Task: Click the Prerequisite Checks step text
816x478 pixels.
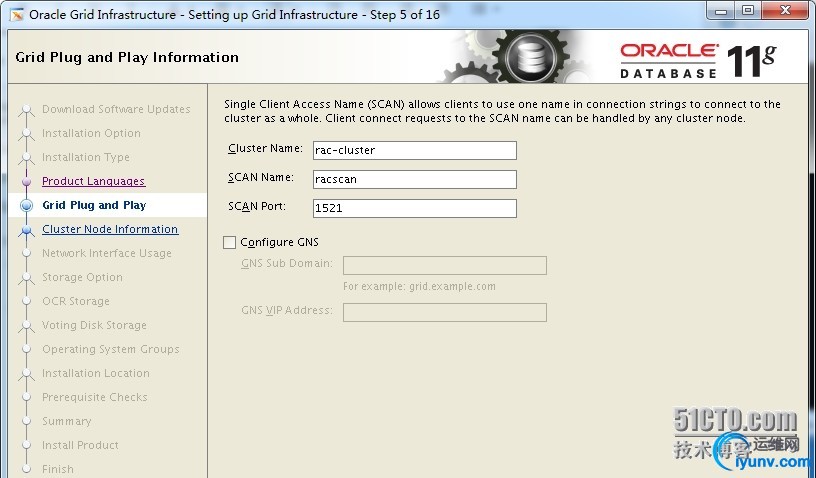Action: pos(95,397)
